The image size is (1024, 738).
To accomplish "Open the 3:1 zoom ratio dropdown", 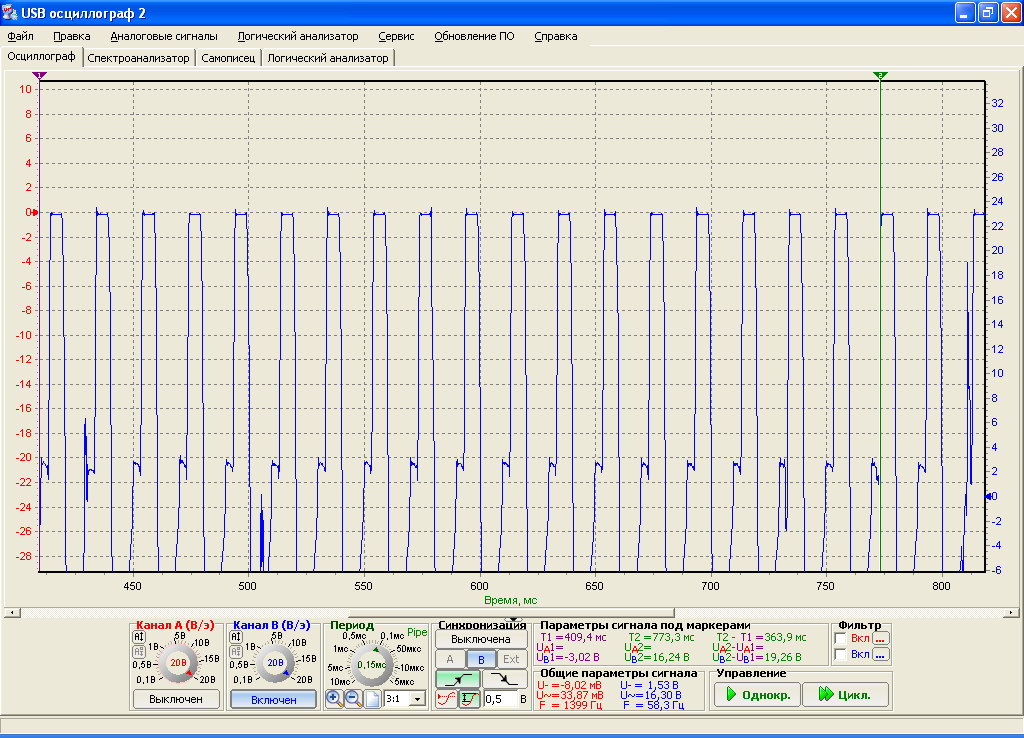I will point(417,699).
